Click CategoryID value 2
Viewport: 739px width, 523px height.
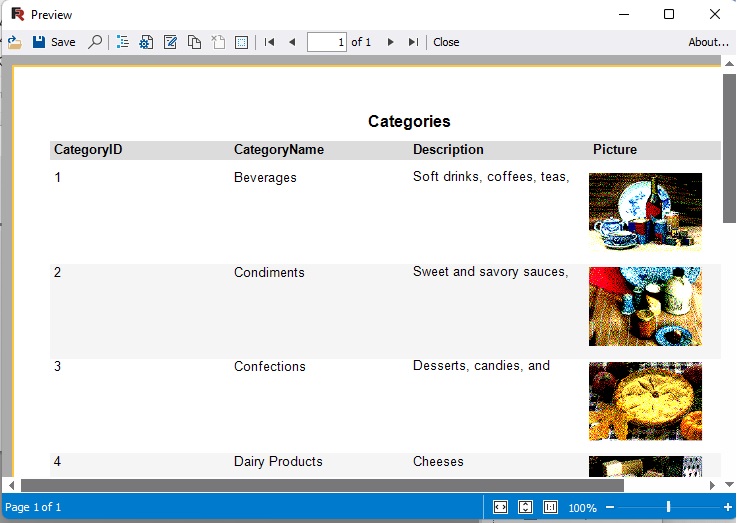[57, 272]
